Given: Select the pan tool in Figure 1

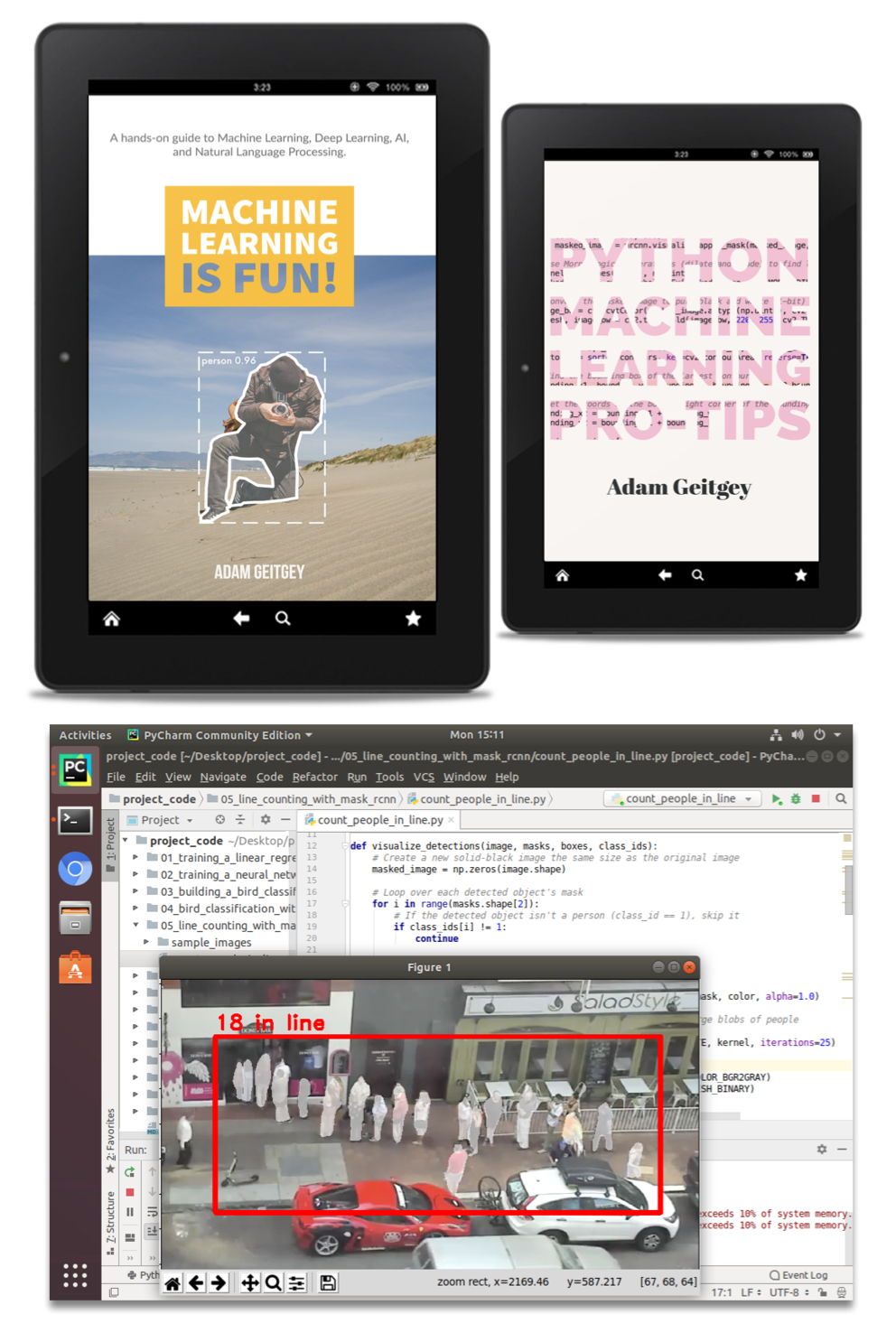Looking at the screenshot, I should tap(250, 1282).
